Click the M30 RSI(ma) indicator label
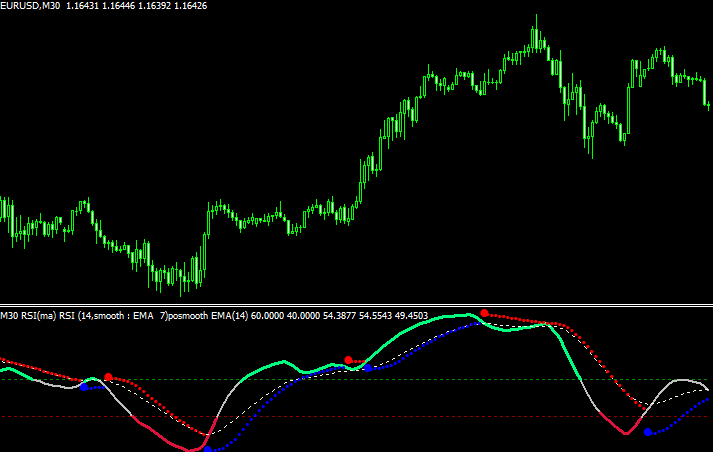713x452 pixels. [28, 316]
